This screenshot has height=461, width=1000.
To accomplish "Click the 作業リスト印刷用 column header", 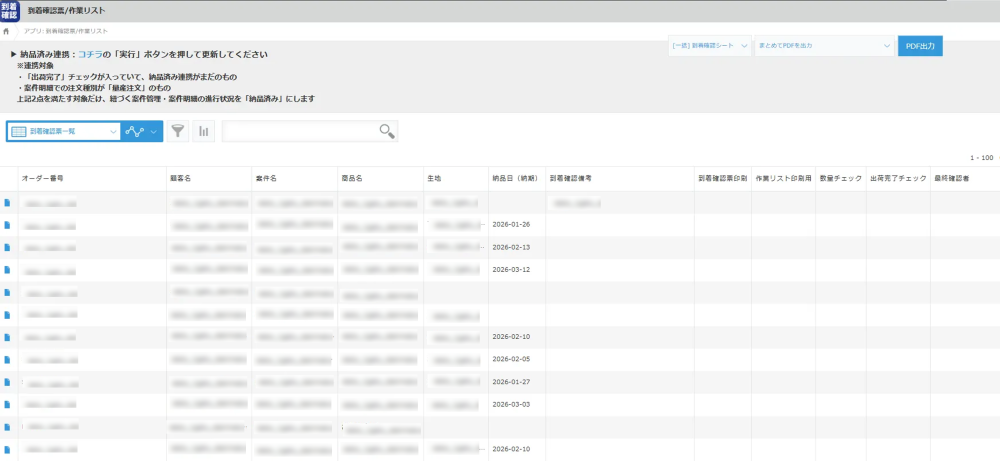I will [x=783, y=179].
